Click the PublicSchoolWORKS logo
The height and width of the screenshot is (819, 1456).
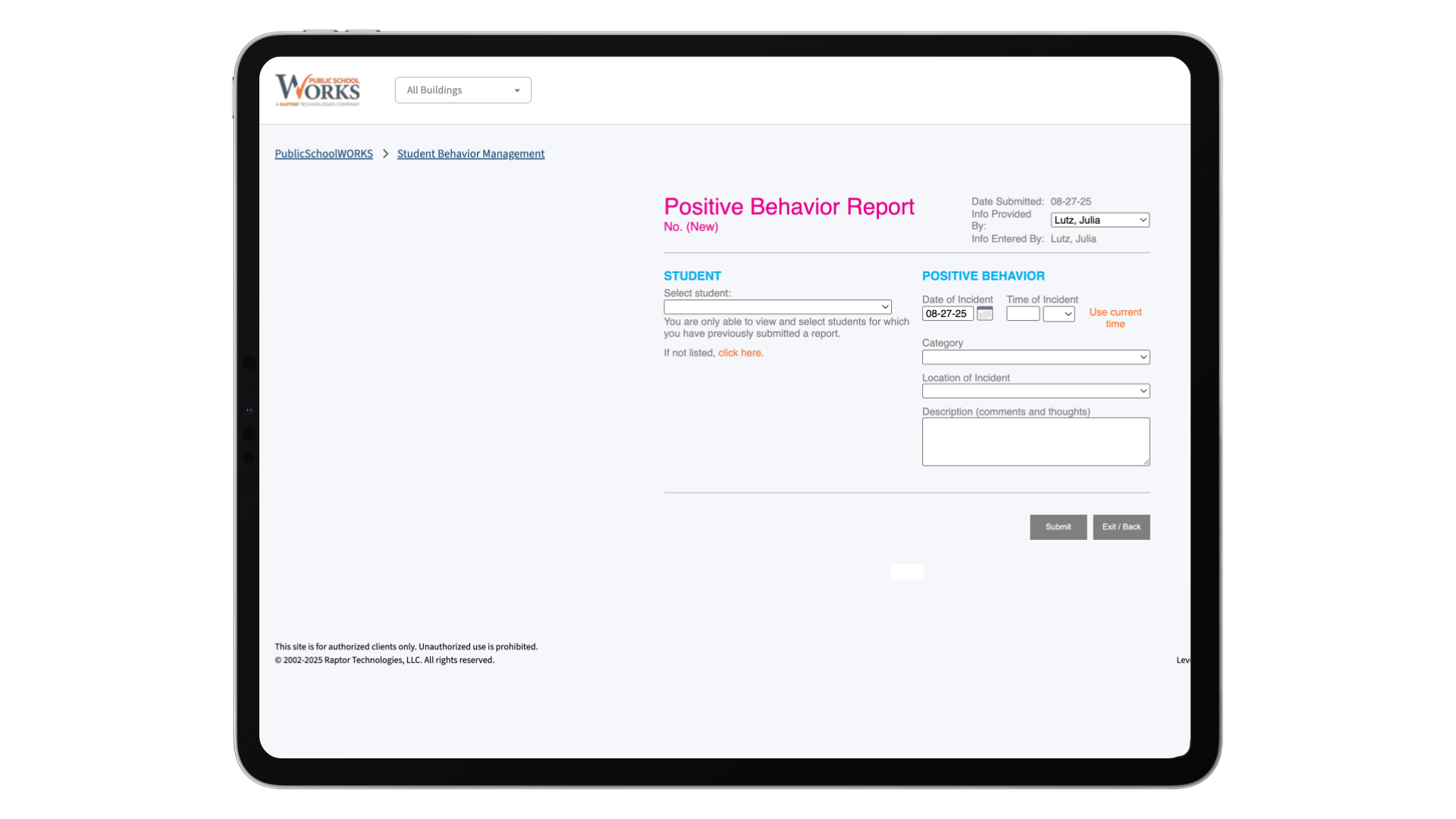click(316, 89)
